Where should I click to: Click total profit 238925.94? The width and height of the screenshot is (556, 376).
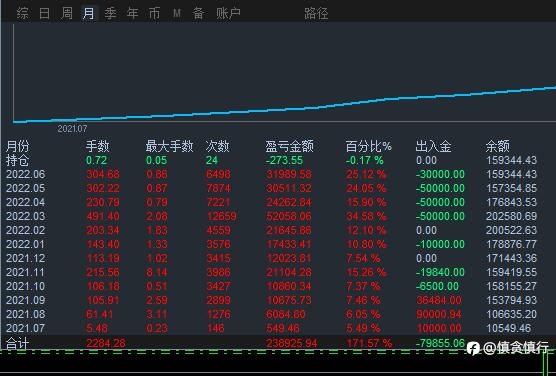[291, 343]
